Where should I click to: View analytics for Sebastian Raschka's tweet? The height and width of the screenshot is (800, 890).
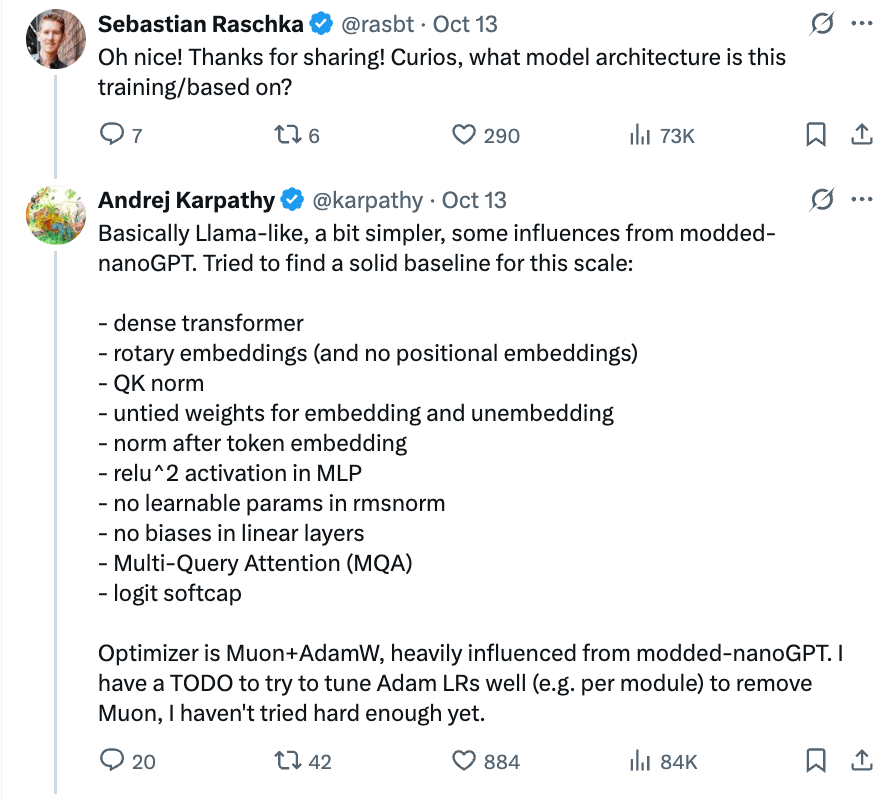click(640, 134)
